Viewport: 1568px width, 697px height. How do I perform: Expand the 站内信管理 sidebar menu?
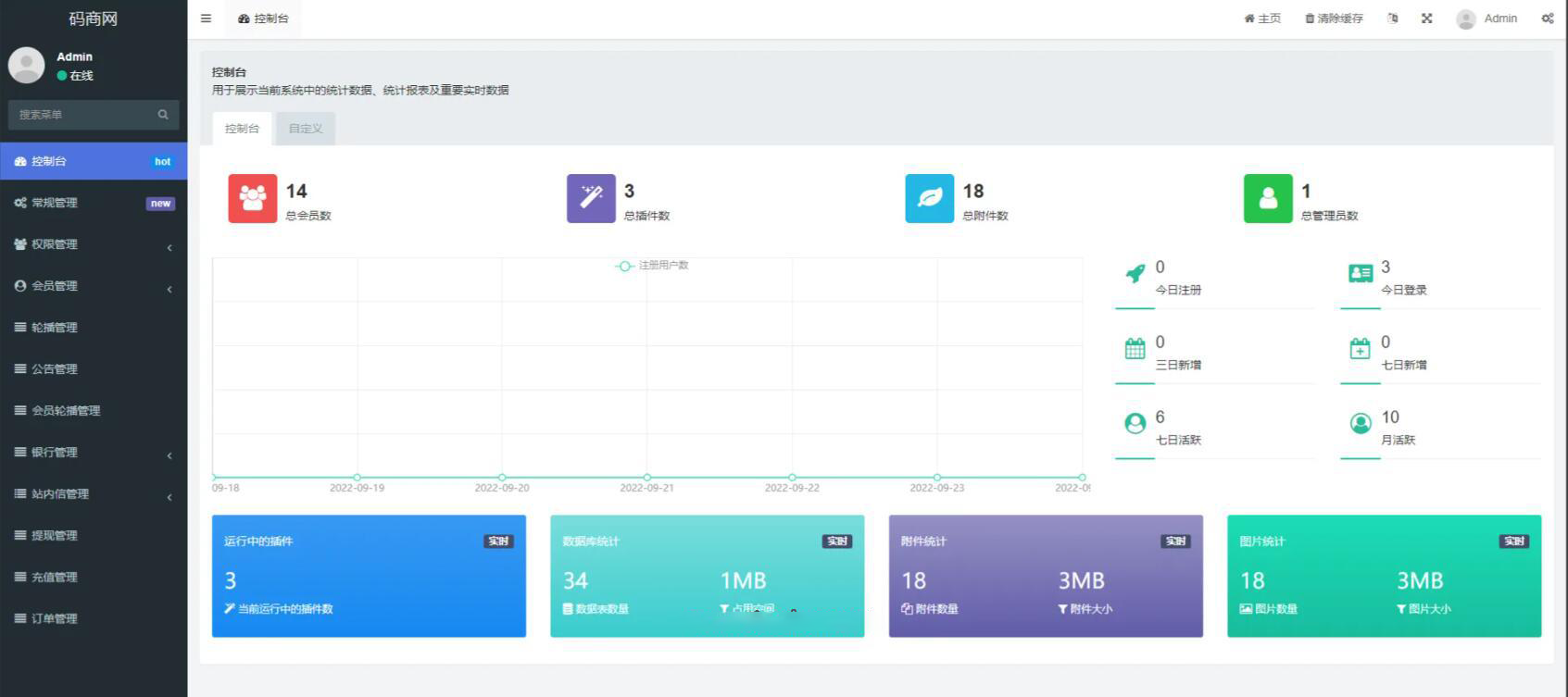93,494
